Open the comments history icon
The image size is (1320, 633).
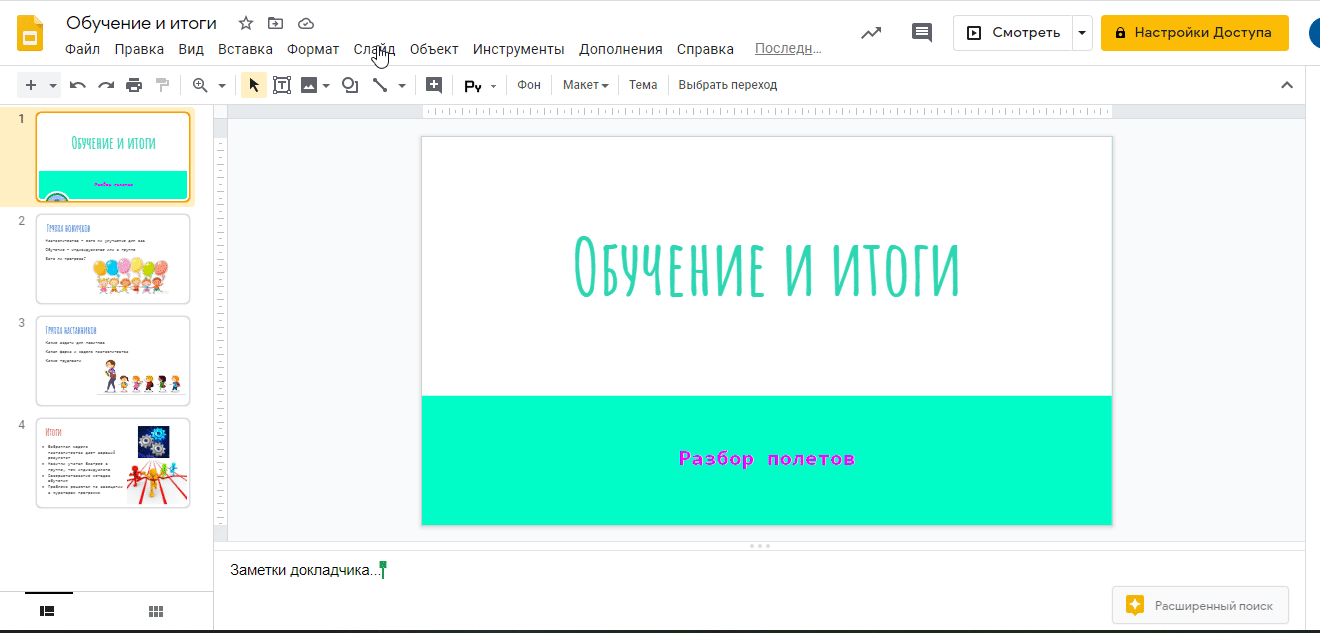click(922, 33)
